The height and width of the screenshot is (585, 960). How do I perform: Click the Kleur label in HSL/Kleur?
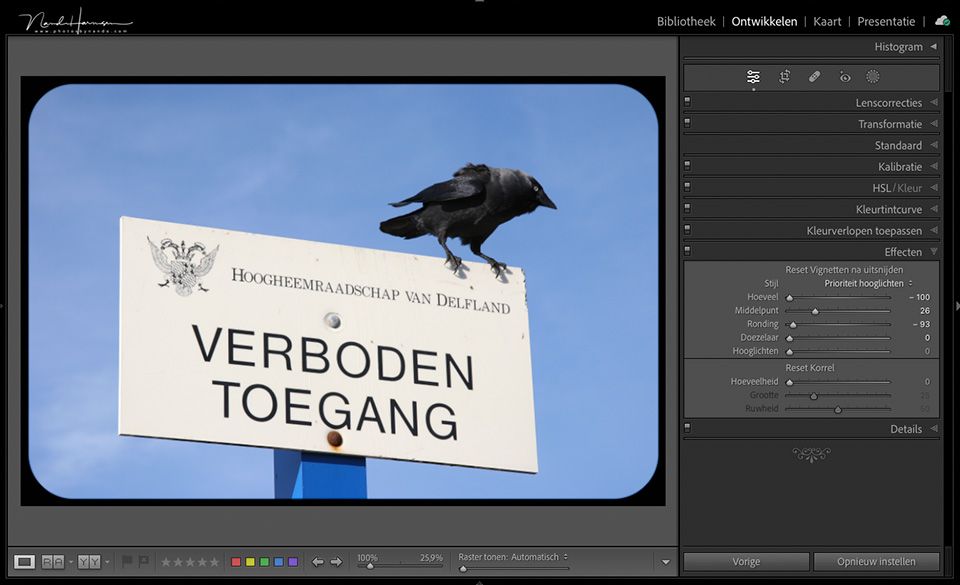click(909, 188)
